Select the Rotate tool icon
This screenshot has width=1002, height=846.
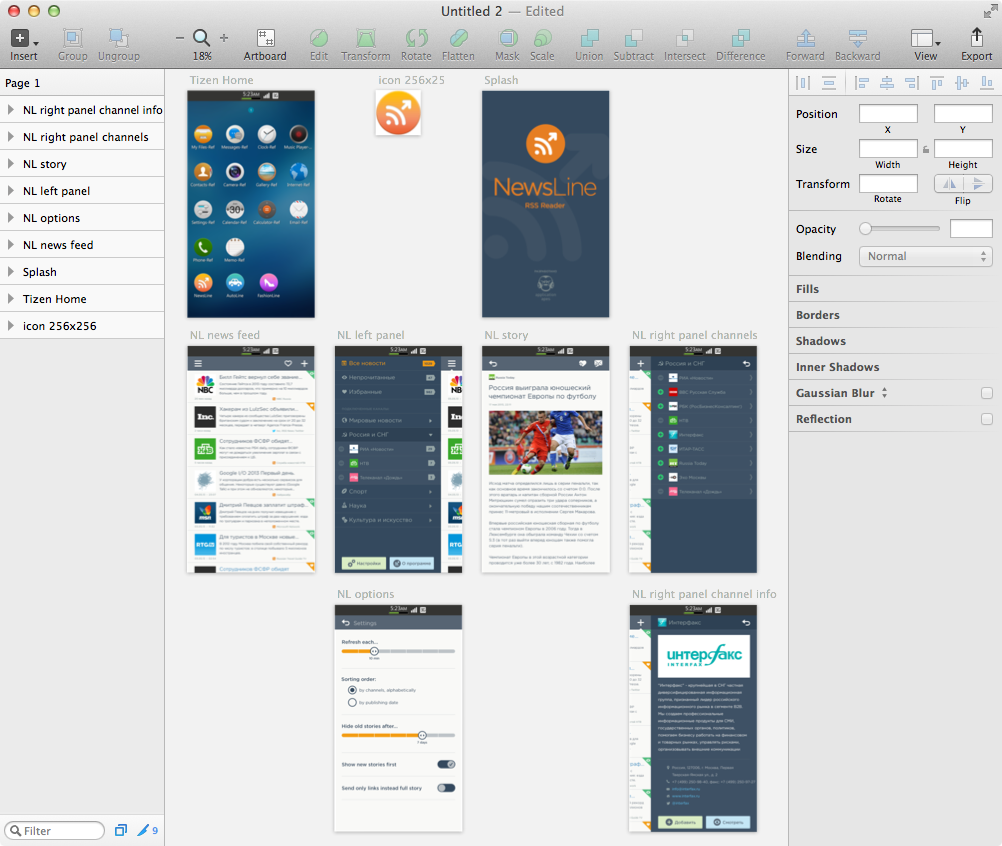pyautogui.click(x=416, y=40)
